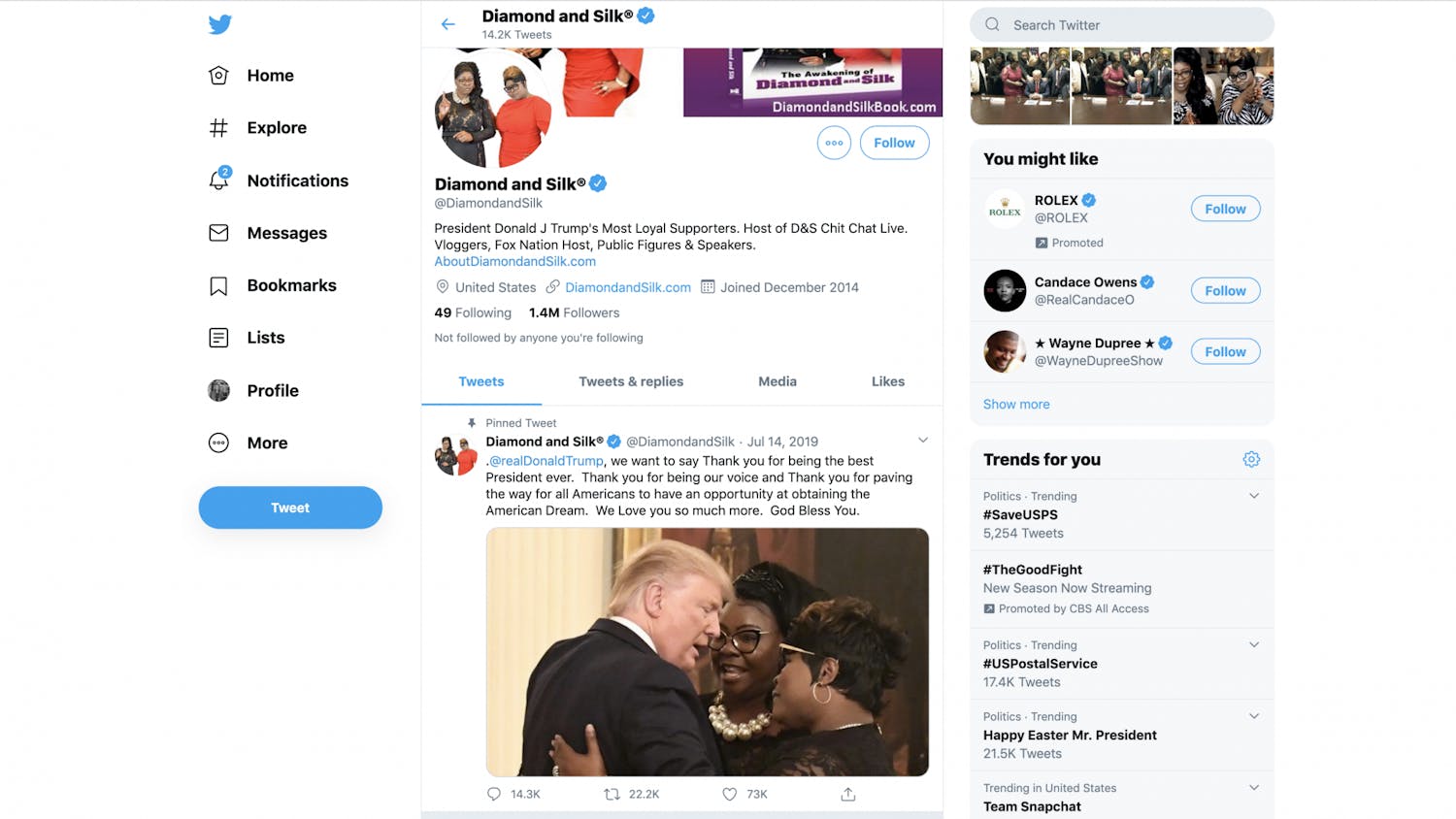Open options for Happy Easter Mr. President trend
1456x819 pixels.
coord(1254,716)
